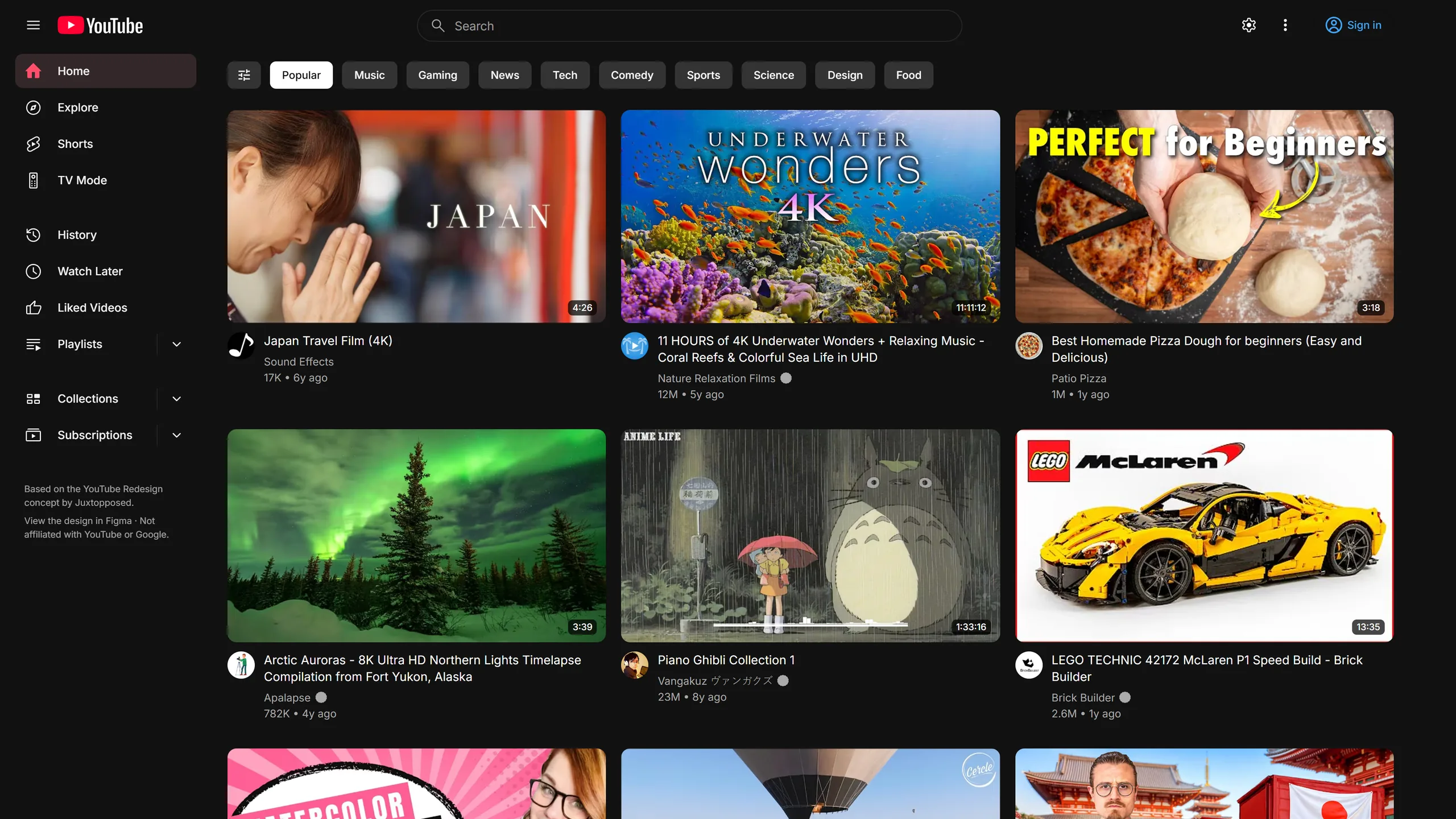1456x819 pixels.
Task: Go to Home in the sidebar
Action: (106, 71)
